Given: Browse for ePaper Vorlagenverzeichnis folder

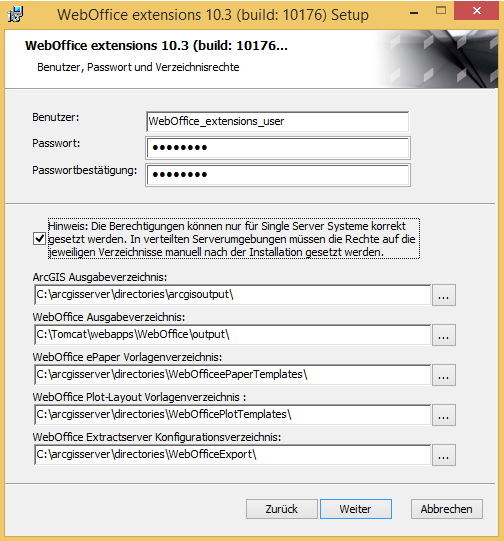Looking at the screenshot, I should coord(444,375).
